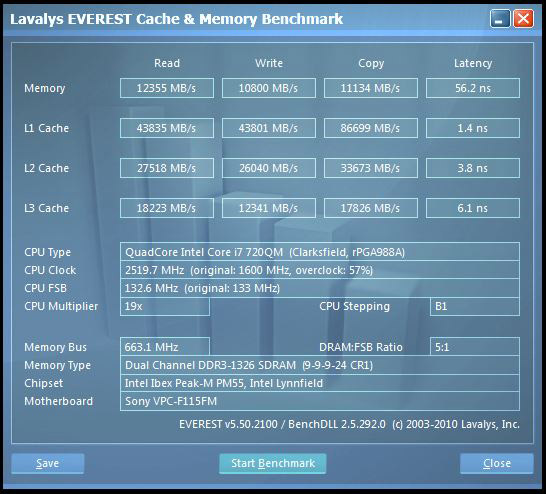Screen dimensions: 546x494
Task: Click the Memory Type DDR3-1326 SDRAM field
Action: pyautogui.click(x=320, y=365)
